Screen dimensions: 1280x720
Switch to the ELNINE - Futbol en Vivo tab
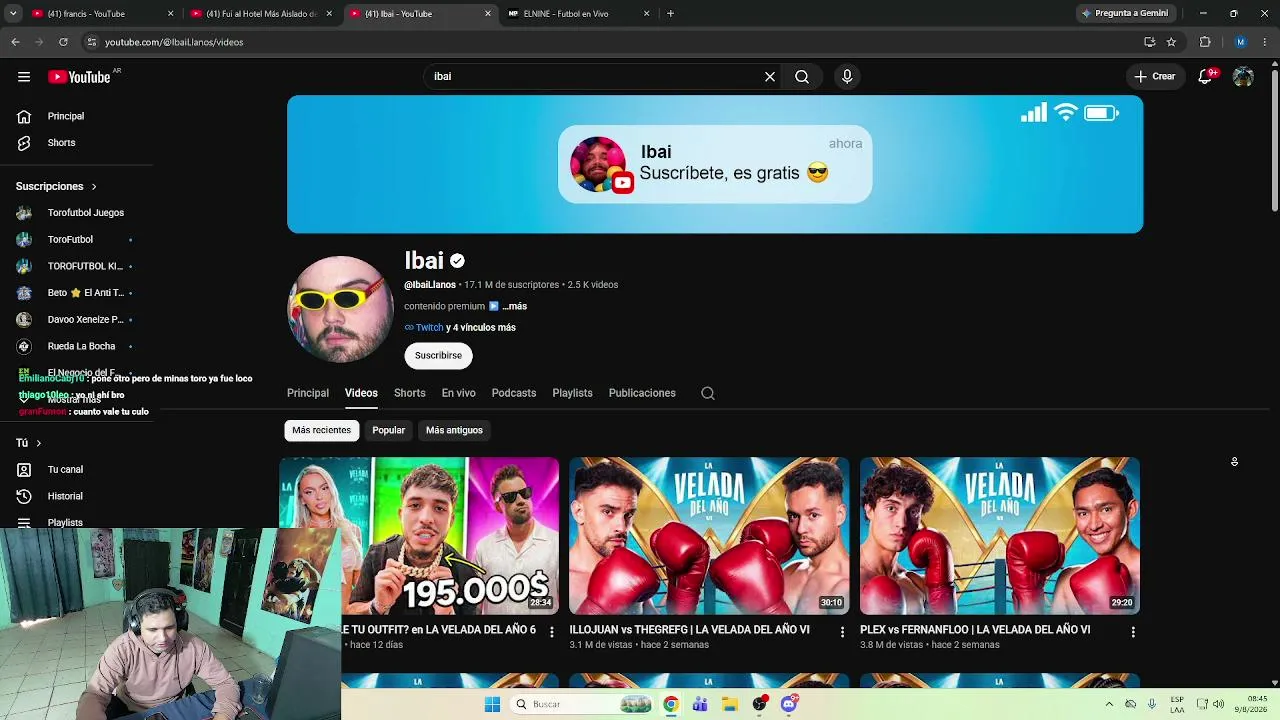[x=580, y=14]
